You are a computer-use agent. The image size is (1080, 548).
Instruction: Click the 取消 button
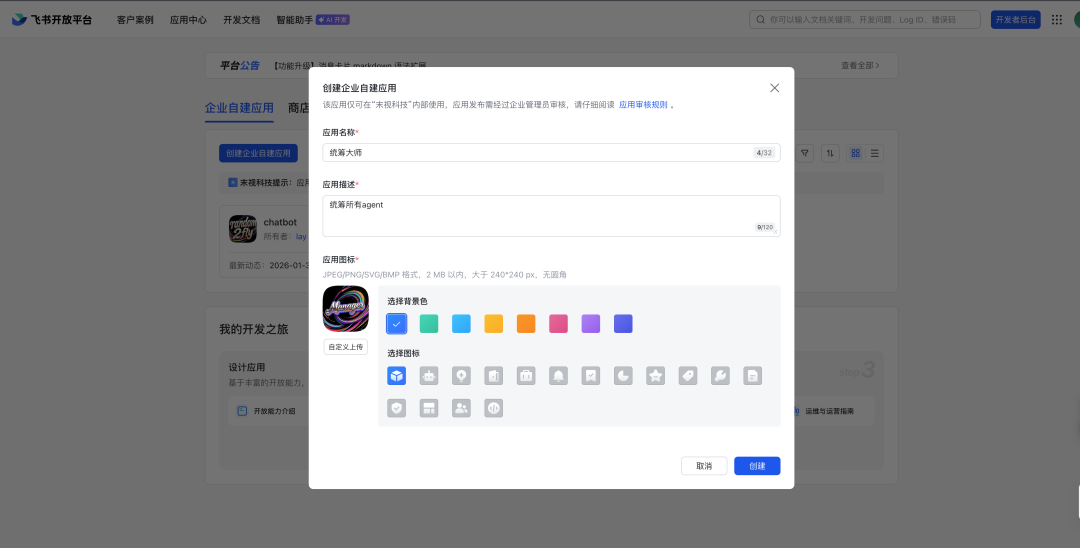(x=704, y=466)
